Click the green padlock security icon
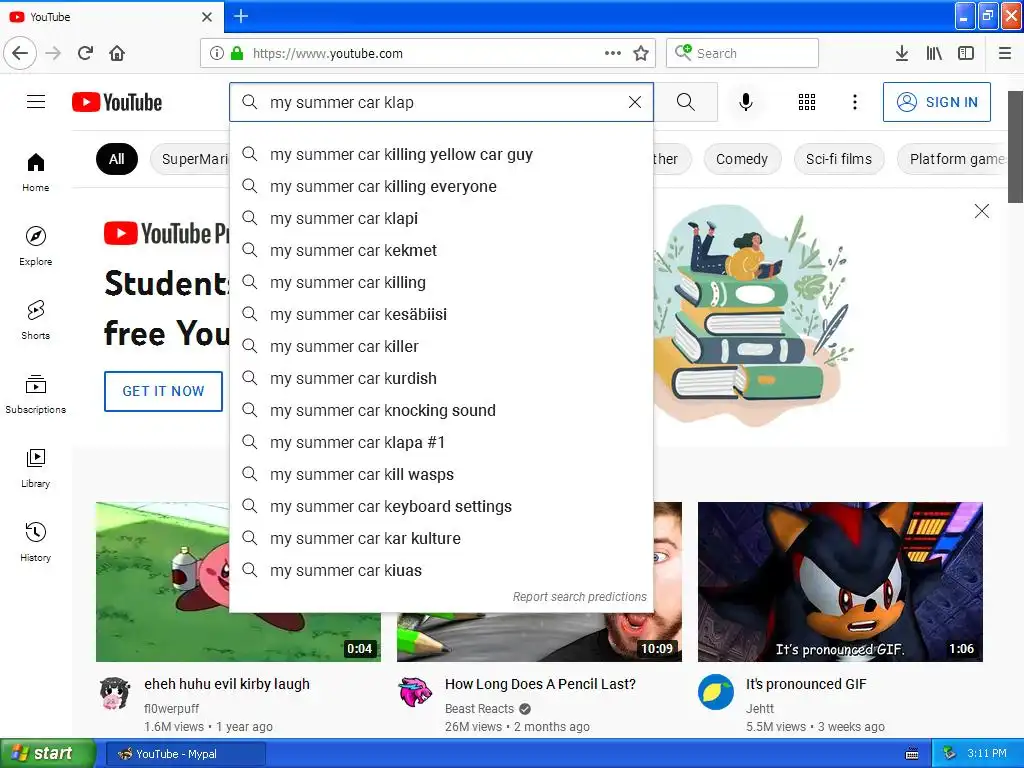The height and width of the screenshot is (768, 1024). [x=237, y=53]
